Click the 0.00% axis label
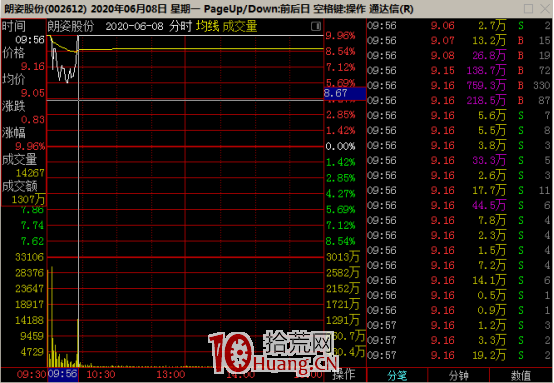Image resolution: width=554 pixels, height=383 pixels. 340,146
